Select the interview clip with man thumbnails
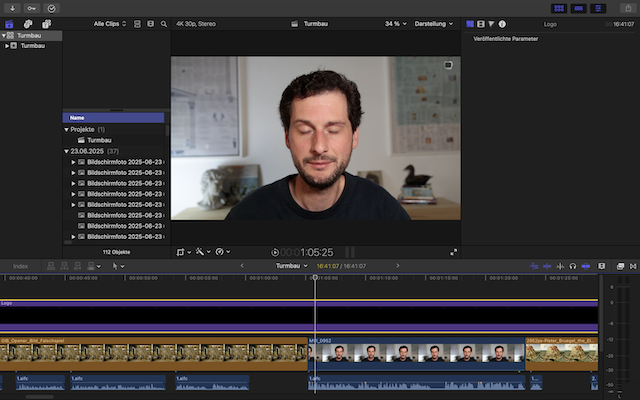This screenshot has width=640, height=400. (x=416, y=353)
